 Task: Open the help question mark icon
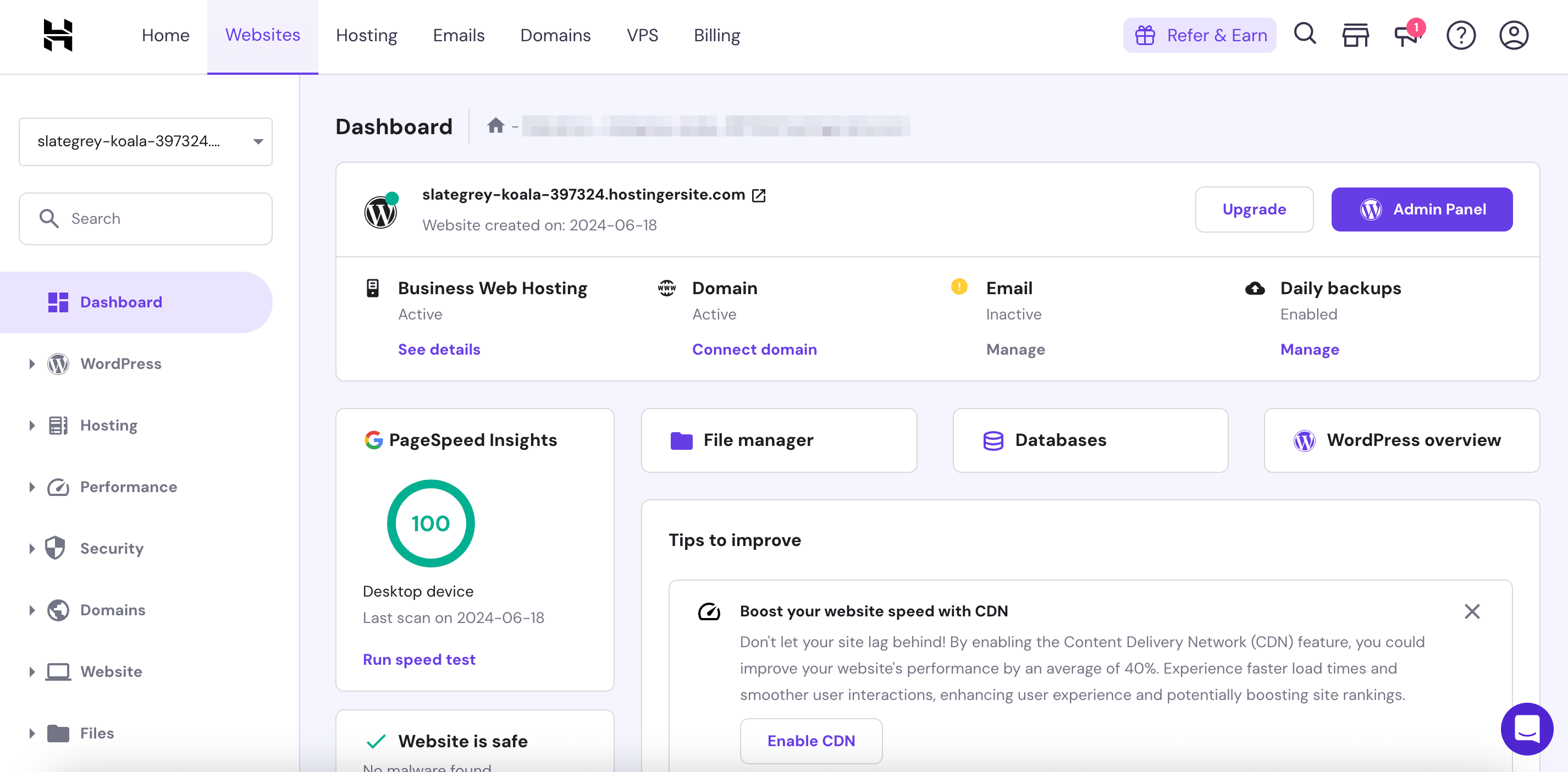click(1461, 35)
